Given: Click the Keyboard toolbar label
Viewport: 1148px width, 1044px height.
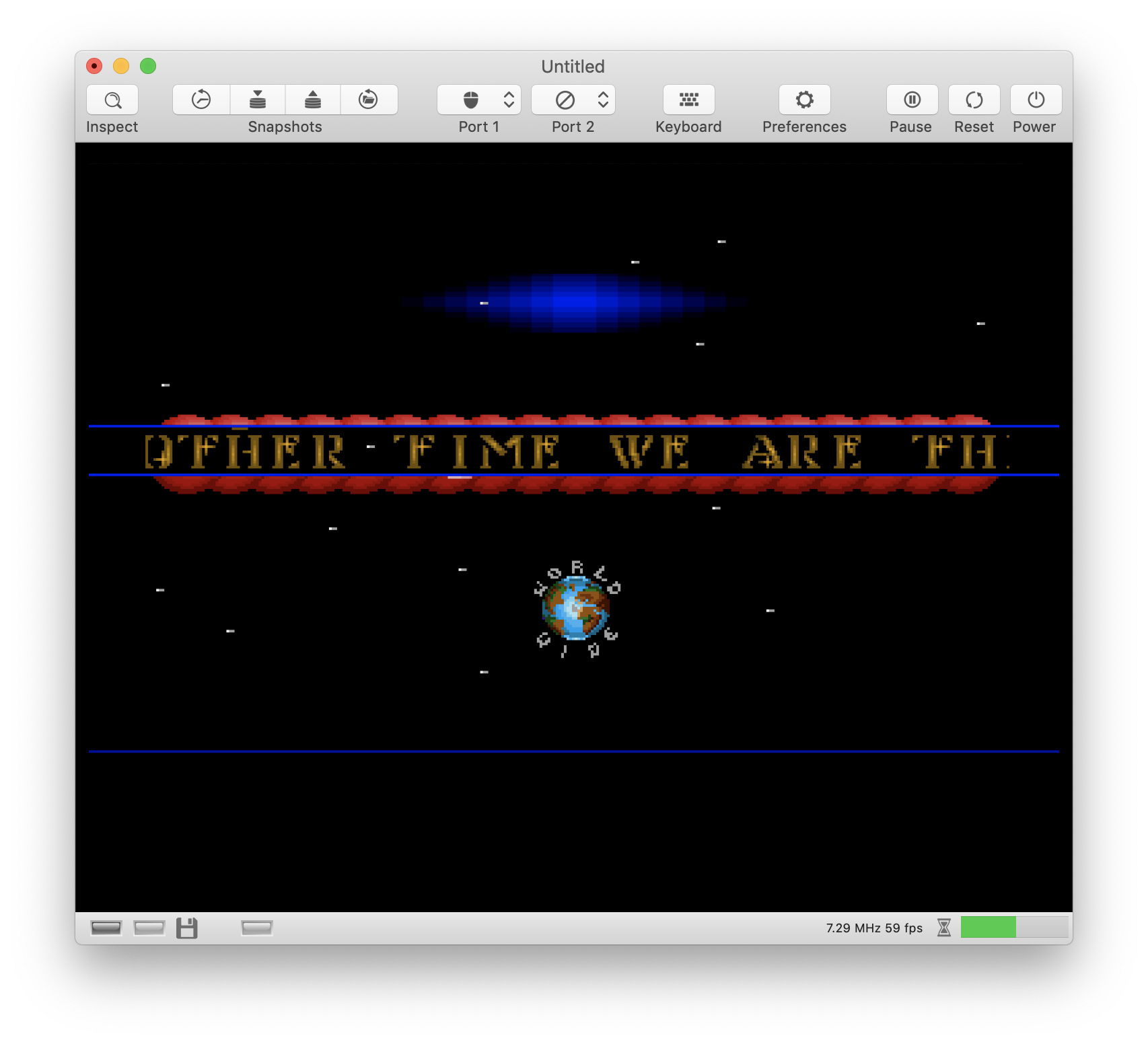Looking at the screenshot, I should coord(689,127).
